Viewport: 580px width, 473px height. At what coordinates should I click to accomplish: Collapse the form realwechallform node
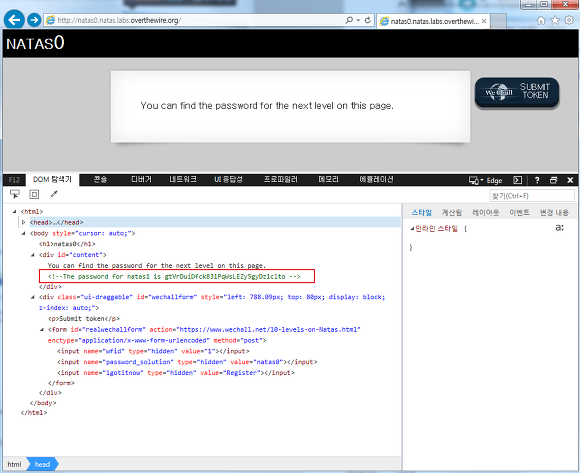pos(41,330)
